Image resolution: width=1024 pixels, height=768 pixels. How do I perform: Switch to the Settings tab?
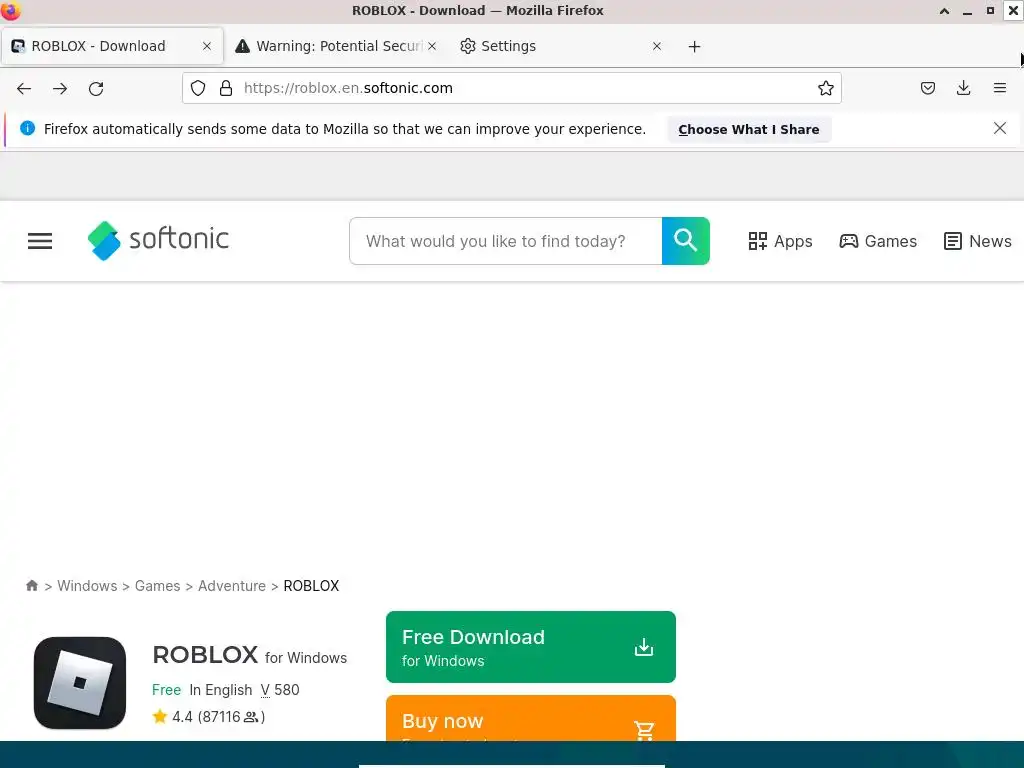pos(562,46)
